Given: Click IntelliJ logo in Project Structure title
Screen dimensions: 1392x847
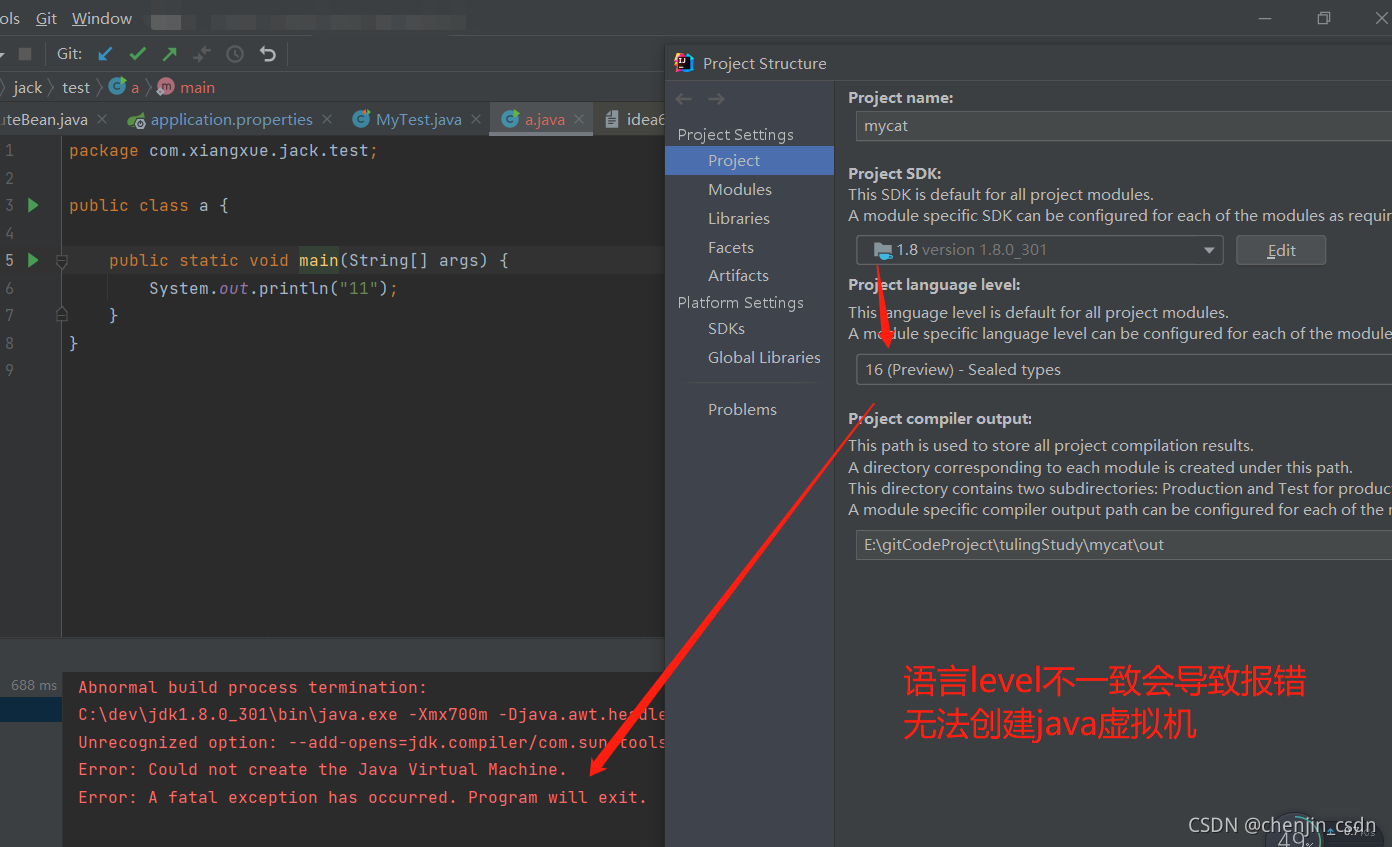Looking at the screenshot, I should (x=684, y=63).
